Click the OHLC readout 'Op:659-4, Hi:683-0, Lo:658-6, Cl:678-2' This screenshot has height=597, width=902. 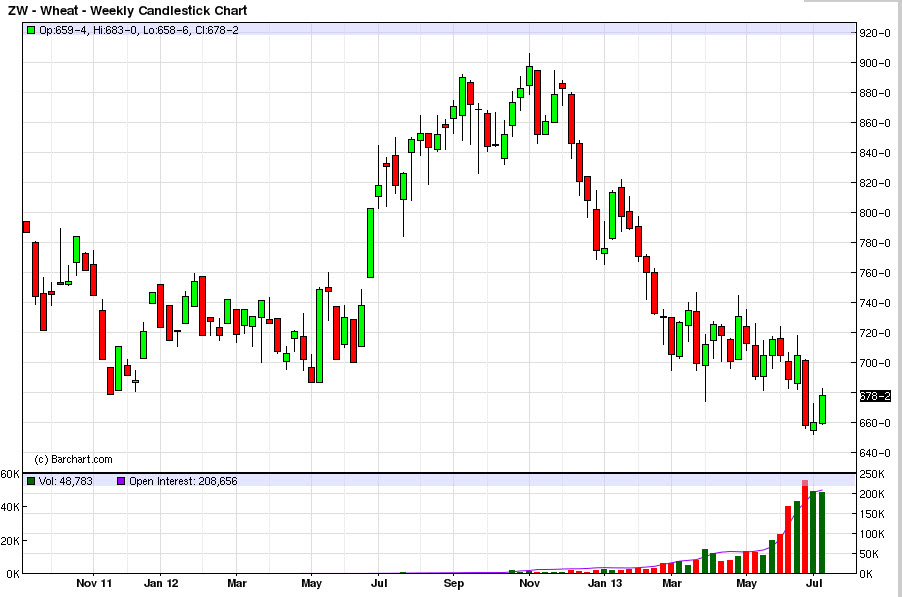pyautogui.click(x=139, y=30)
